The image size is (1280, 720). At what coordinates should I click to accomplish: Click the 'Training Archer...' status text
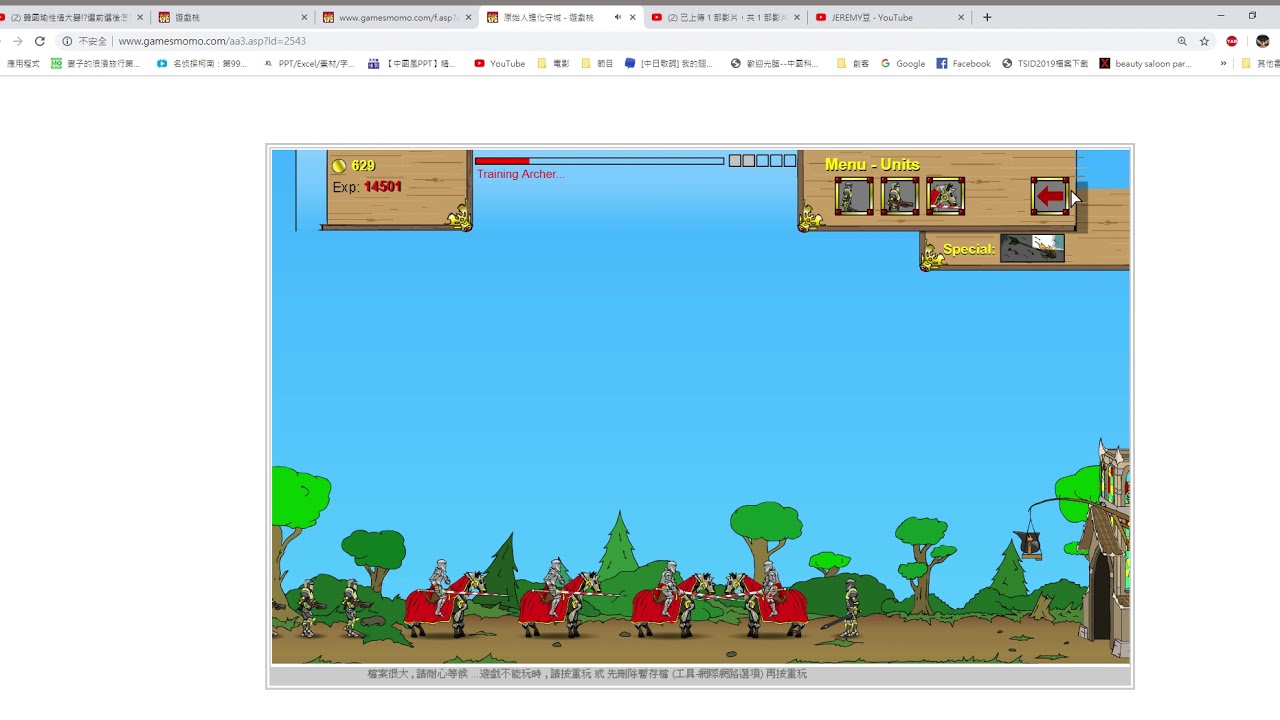520,174
